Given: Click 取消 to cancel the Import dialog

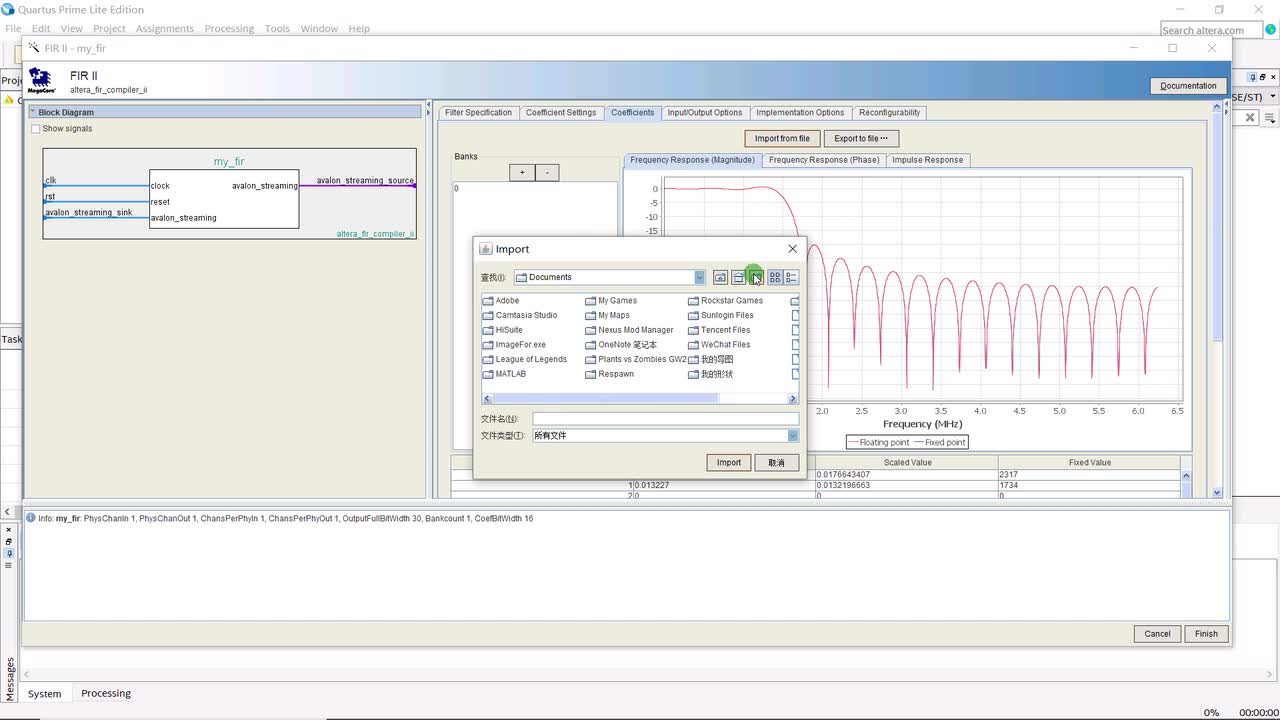Looking at the screenshot, I should click(777, 462).
